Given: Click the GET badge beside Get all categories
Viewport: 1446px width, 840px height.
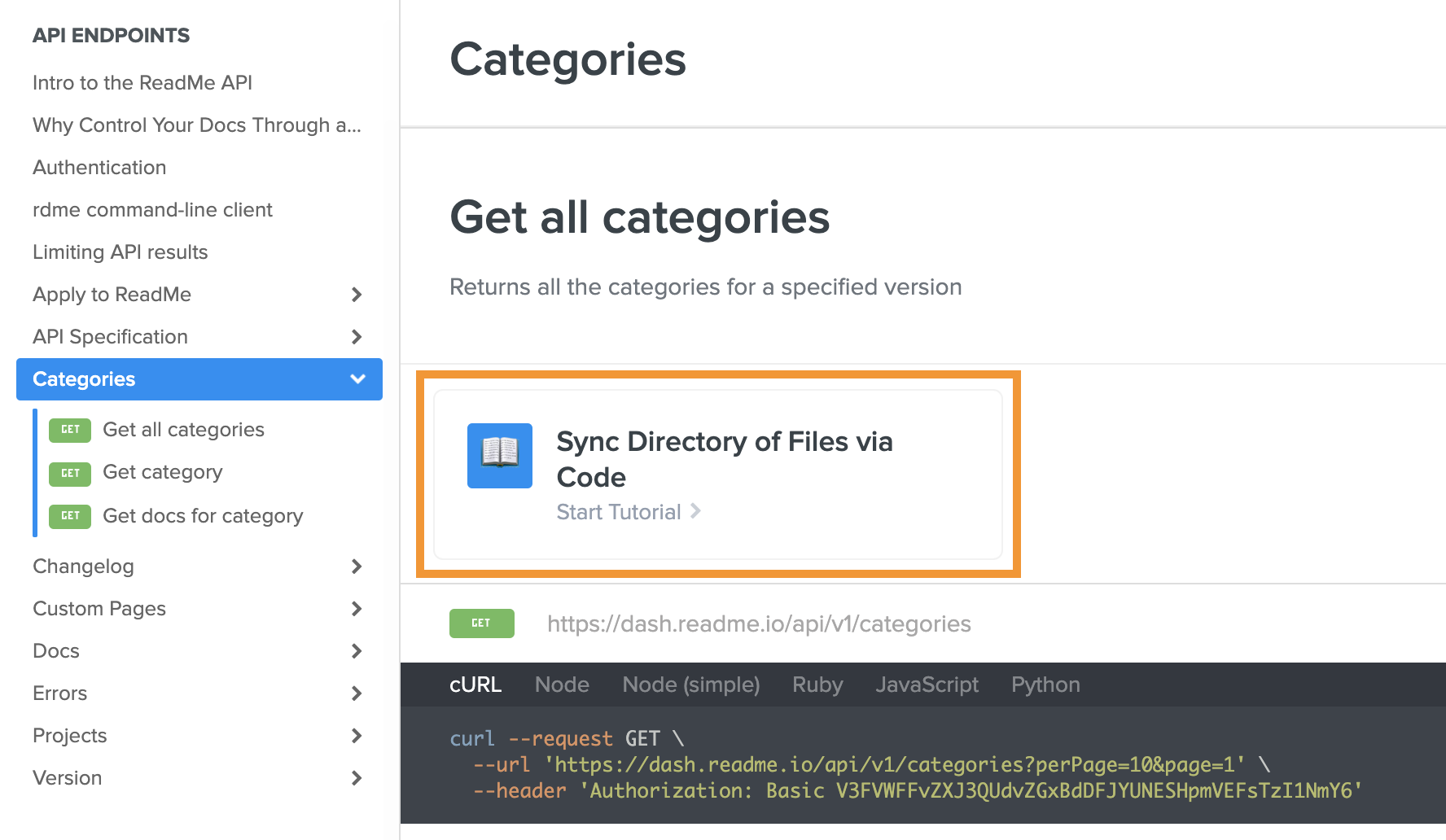Looking at the screenshot, I should point(70,430).
